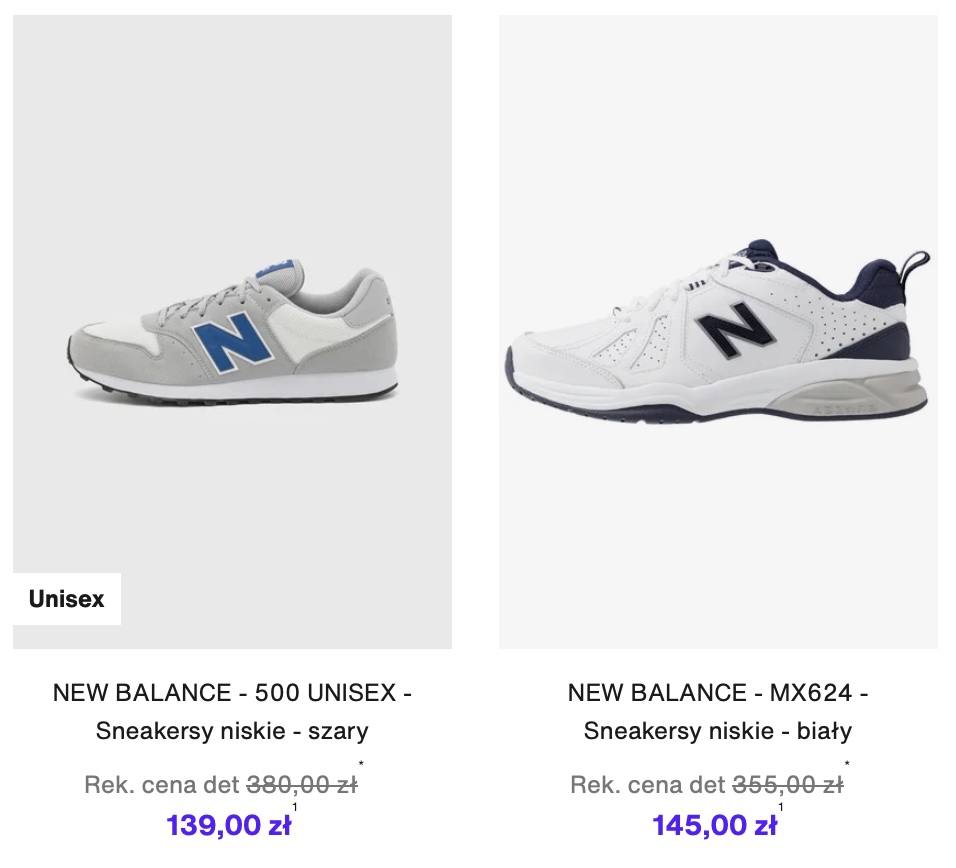The image size is (956, 868).
Task: Click the crossed-out 355,00 zł price
Action: 787,785
